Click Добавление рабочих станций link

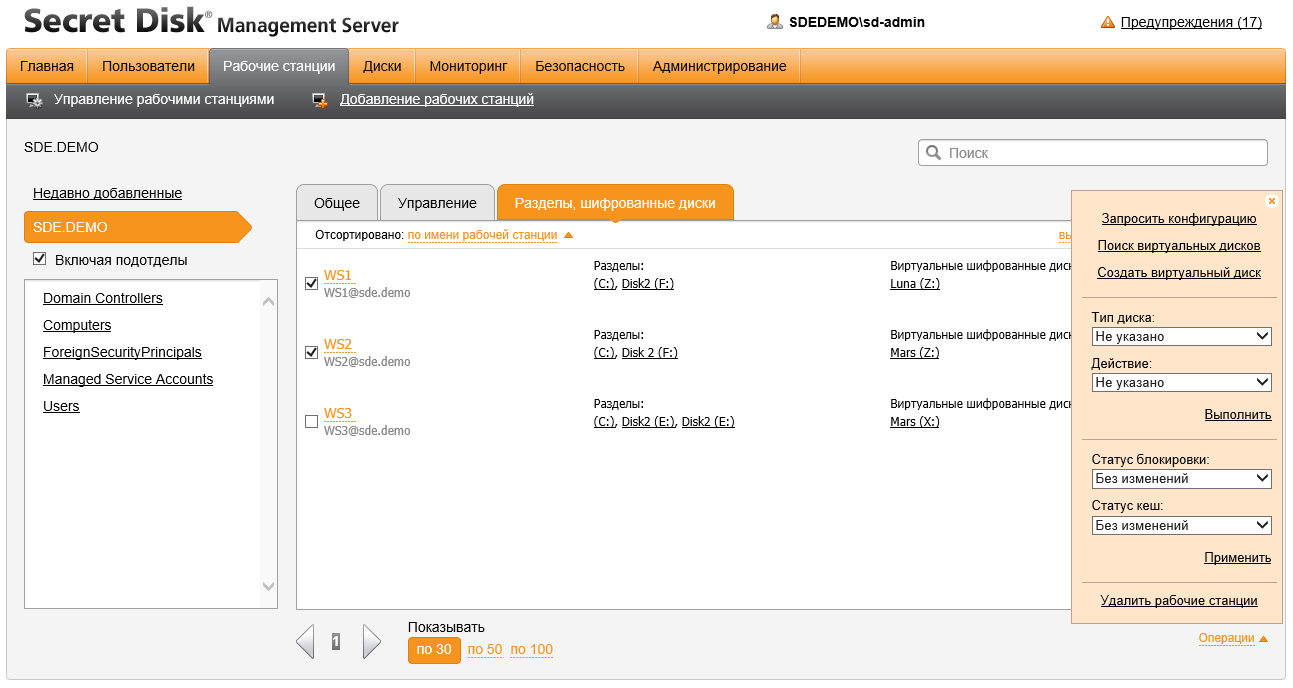(x=437, y=99)
